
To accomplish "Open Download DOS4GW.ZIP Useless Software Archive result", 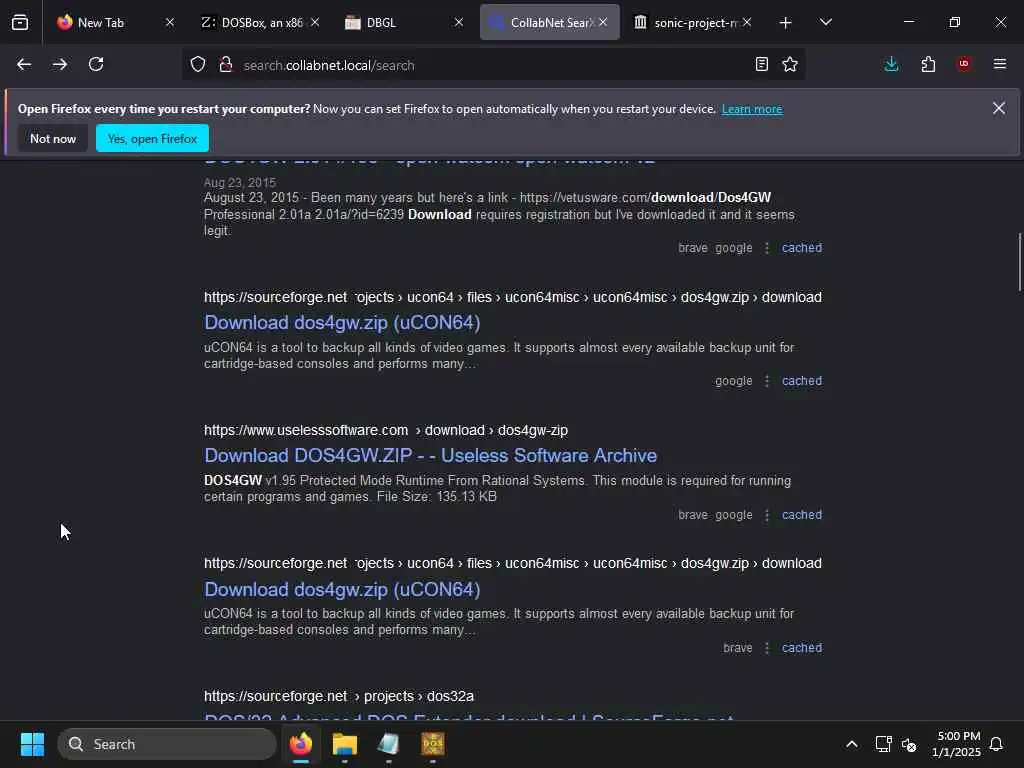I will coord(430,456).
